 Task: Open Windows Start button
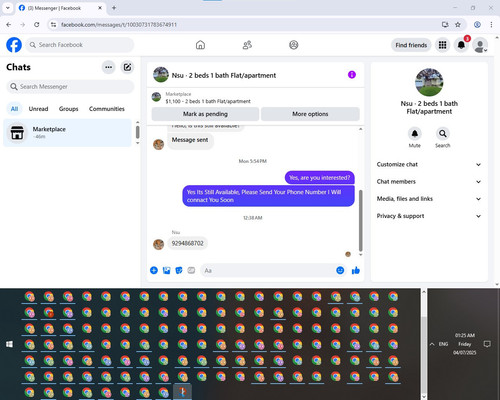(x=9, y=344)
